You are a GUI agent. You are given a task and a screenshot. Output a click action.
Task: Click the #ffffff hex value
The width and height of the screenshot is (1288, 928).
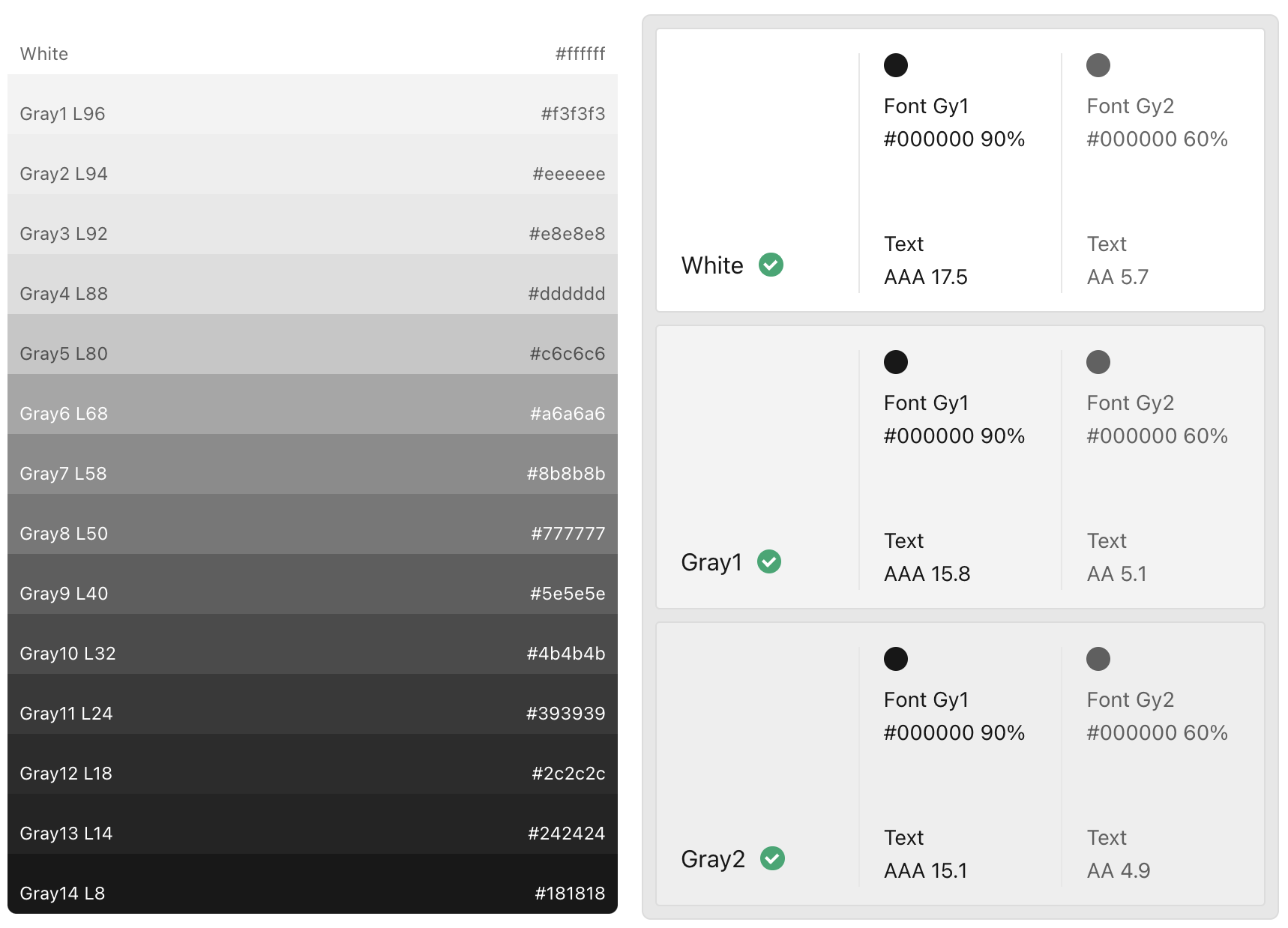[x=580, y=54]
